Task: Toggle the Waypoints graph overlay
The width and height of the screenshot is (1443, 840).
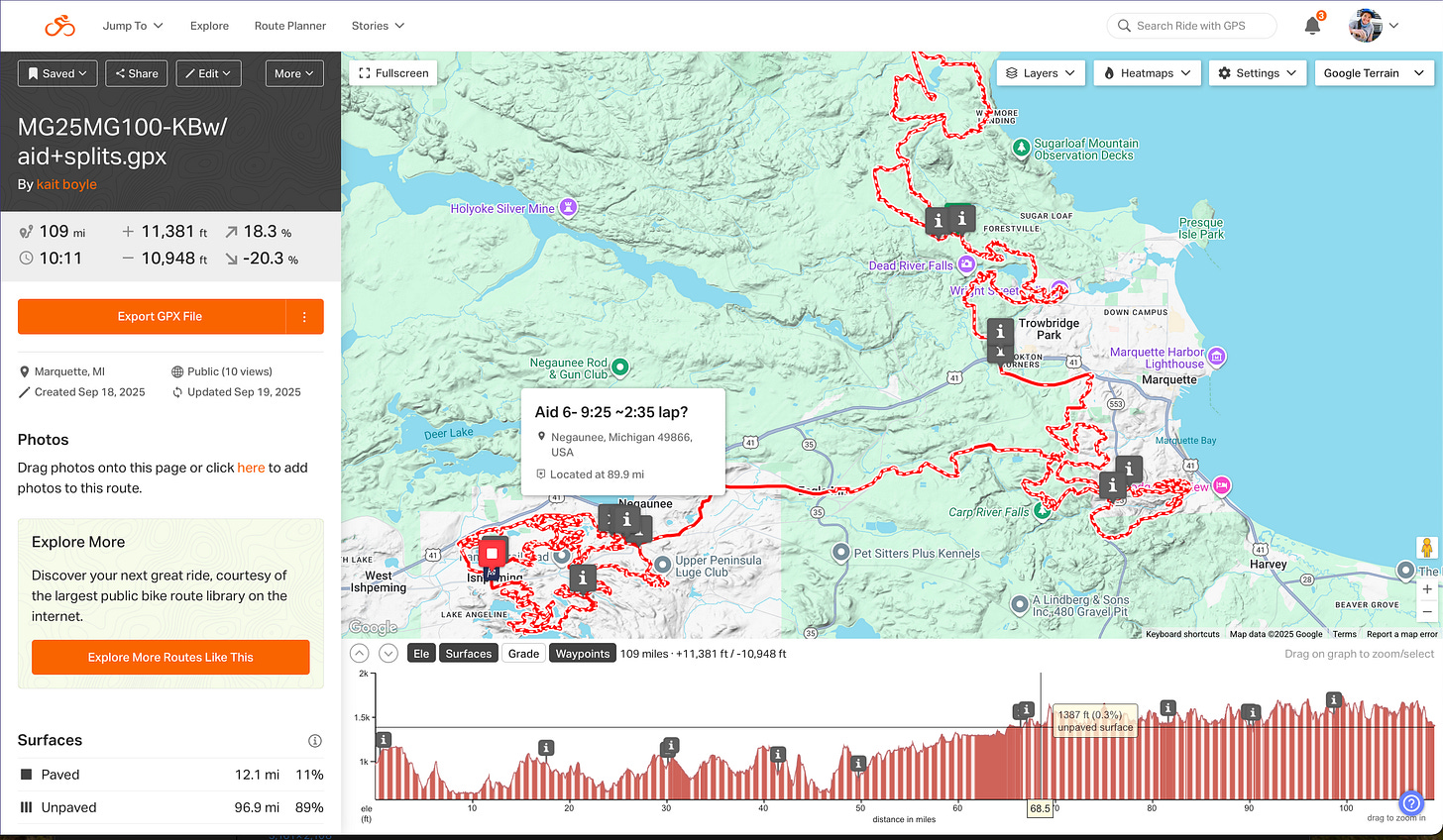Action: tap(583, 654)
